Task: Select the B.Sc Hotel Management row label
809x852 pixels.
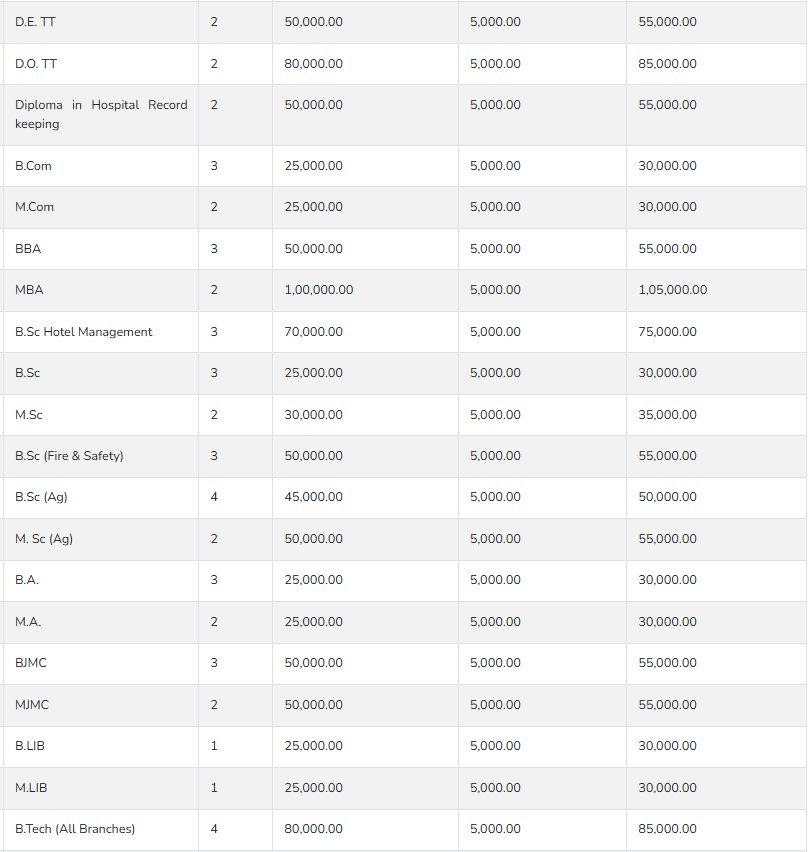Action: coord(84,332)
